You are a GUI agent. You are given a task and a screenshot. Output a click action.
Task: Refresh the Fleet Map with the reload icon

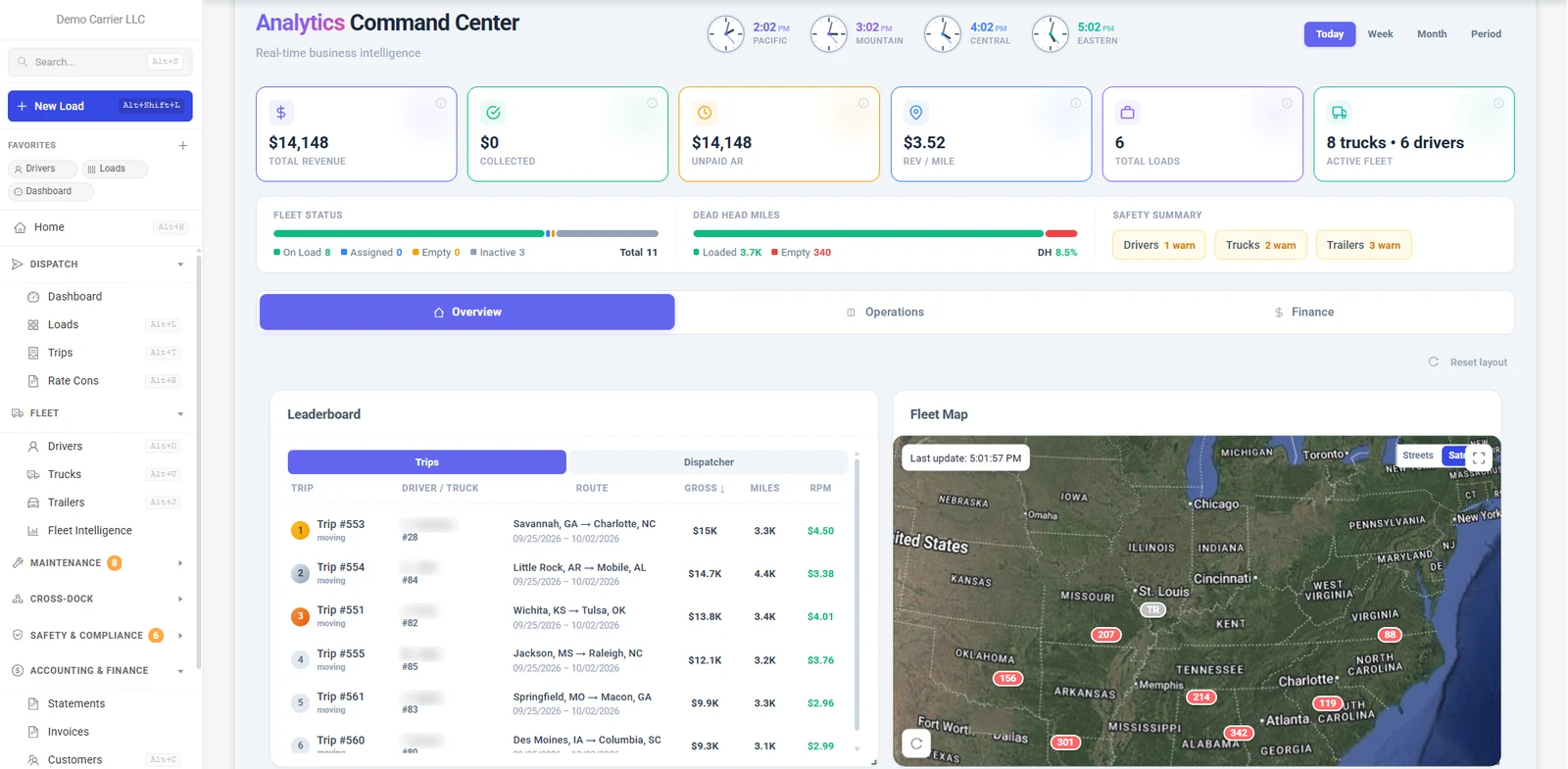[916, 744]
